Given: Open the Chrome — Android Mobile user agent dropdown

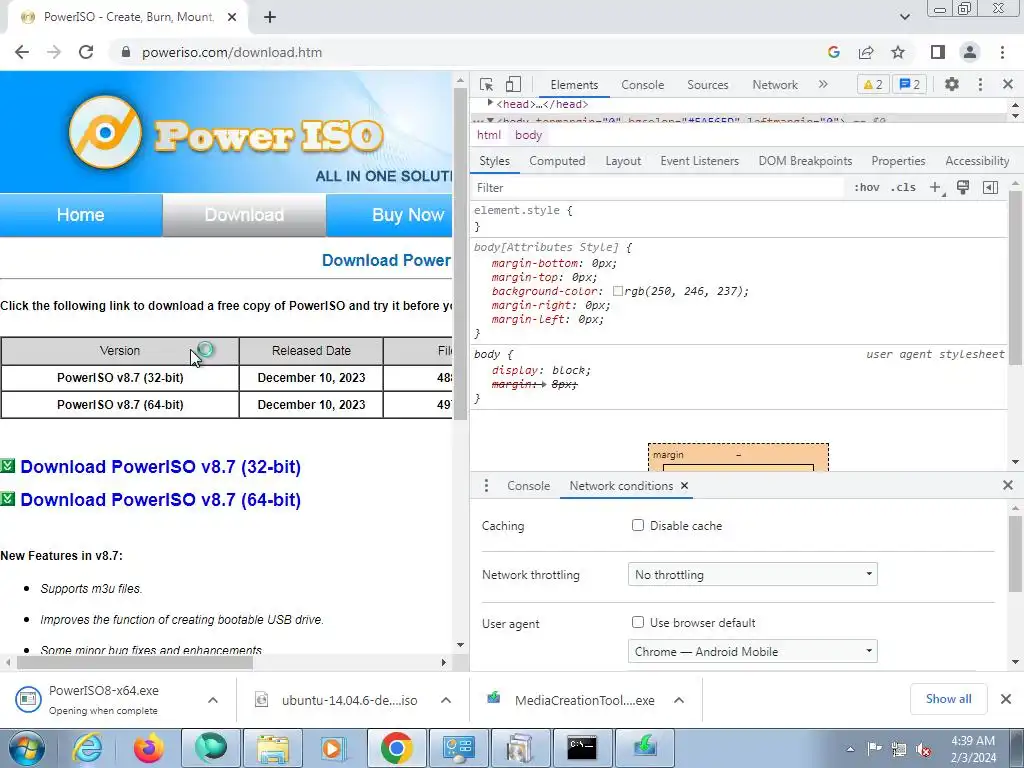Looking at the screenshot, I should 752,651.
